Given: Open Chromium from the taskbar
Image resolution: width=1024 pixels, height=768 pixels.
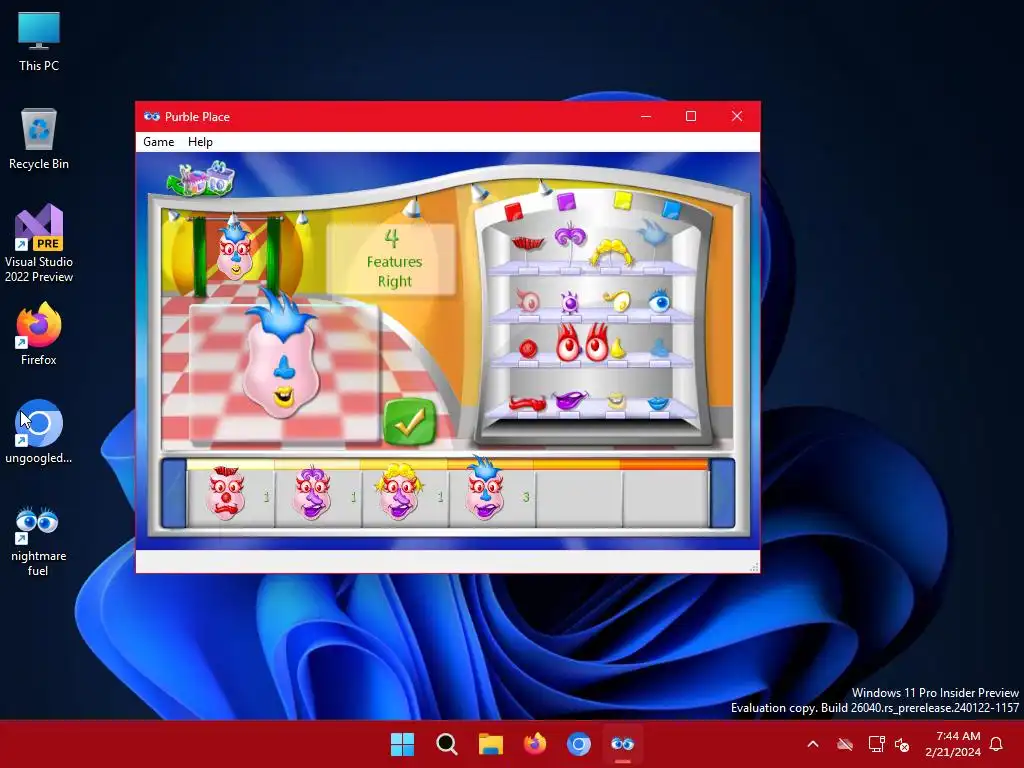Looking at the screenshot, I should point(579,744).
